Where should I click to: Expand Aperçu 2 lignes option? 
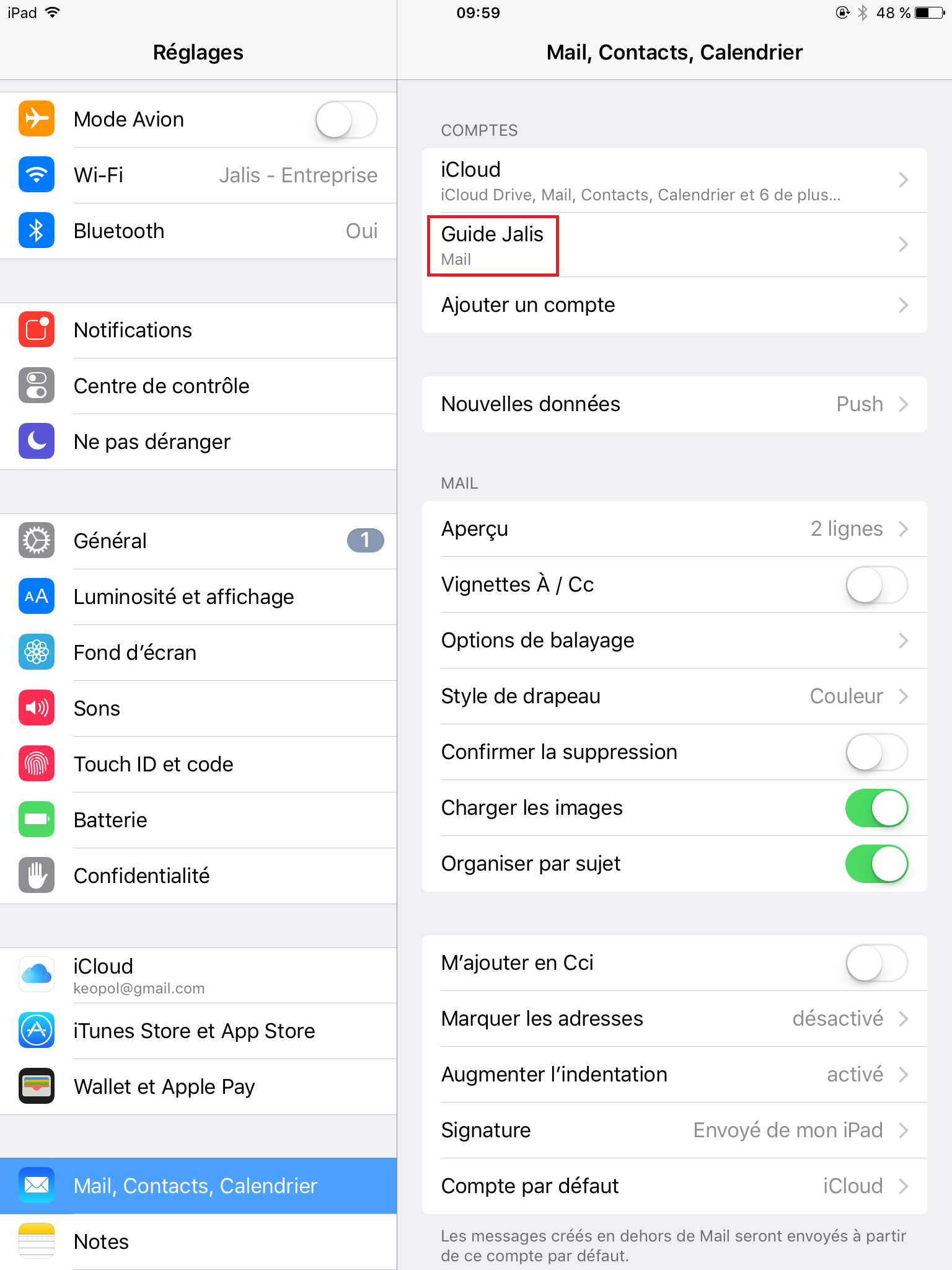point(674,529)
